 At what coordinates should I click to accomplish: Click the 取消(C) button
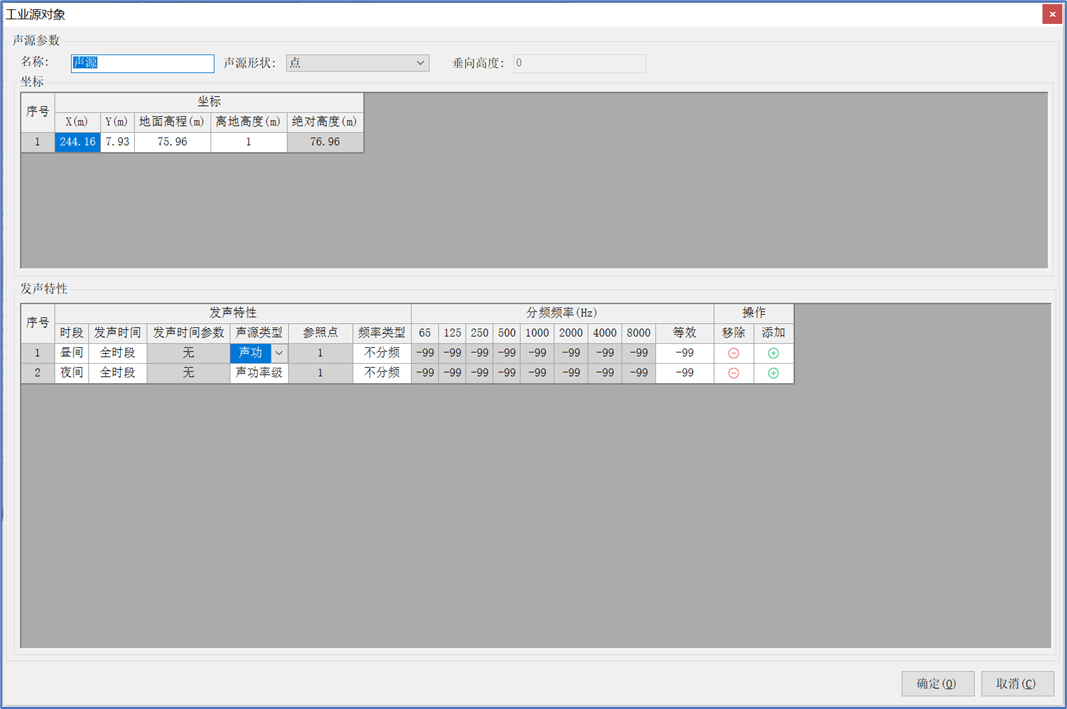point(1017,684)
